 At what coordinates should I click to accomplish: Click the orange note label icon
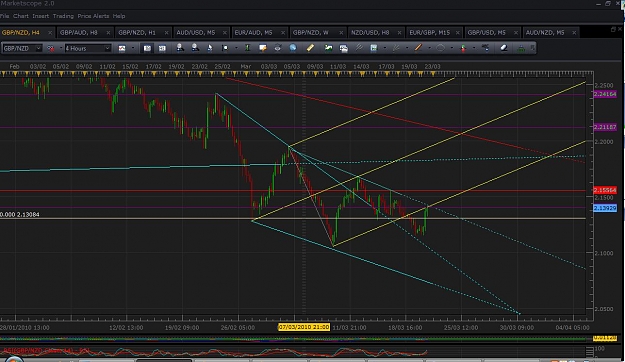coord(263,48)
